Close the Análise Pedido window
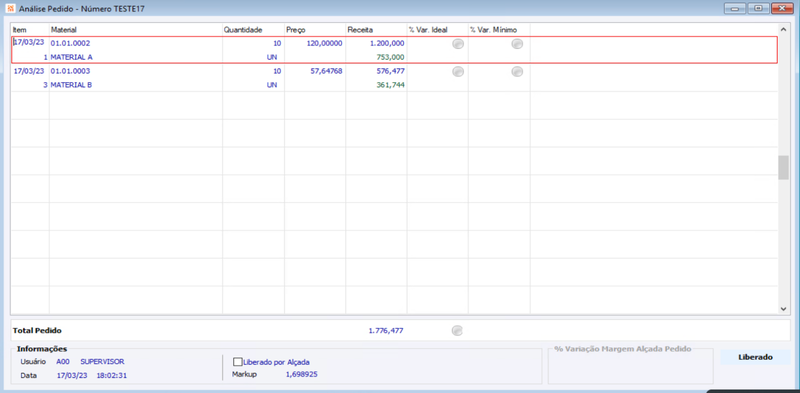Image resolution: width=800 pixels, height=393 pixels. [x=781, y=8]
